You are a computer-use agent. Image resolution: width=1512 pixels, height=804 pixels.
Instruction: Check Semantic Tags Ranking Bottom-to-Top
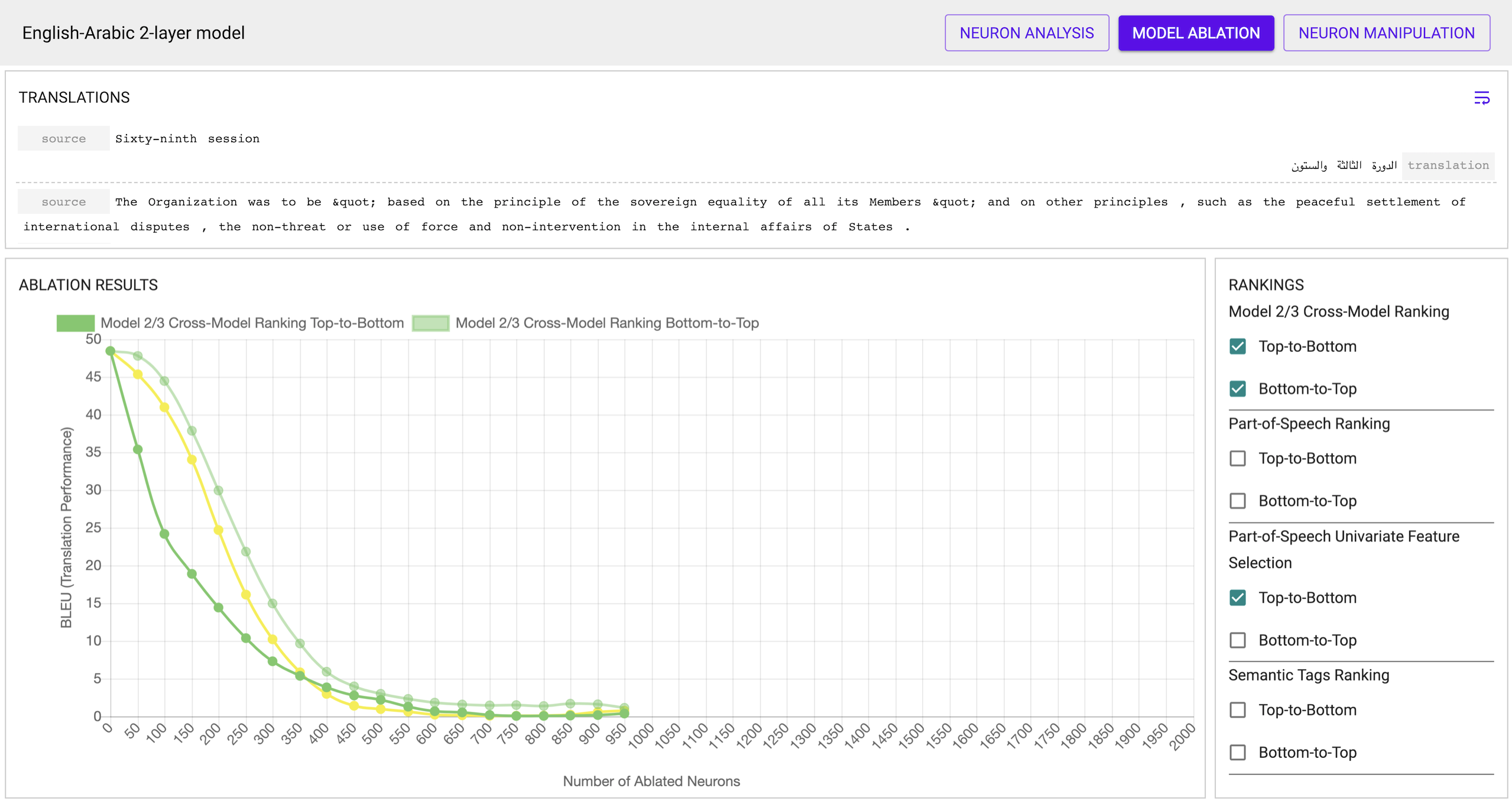1237,753
